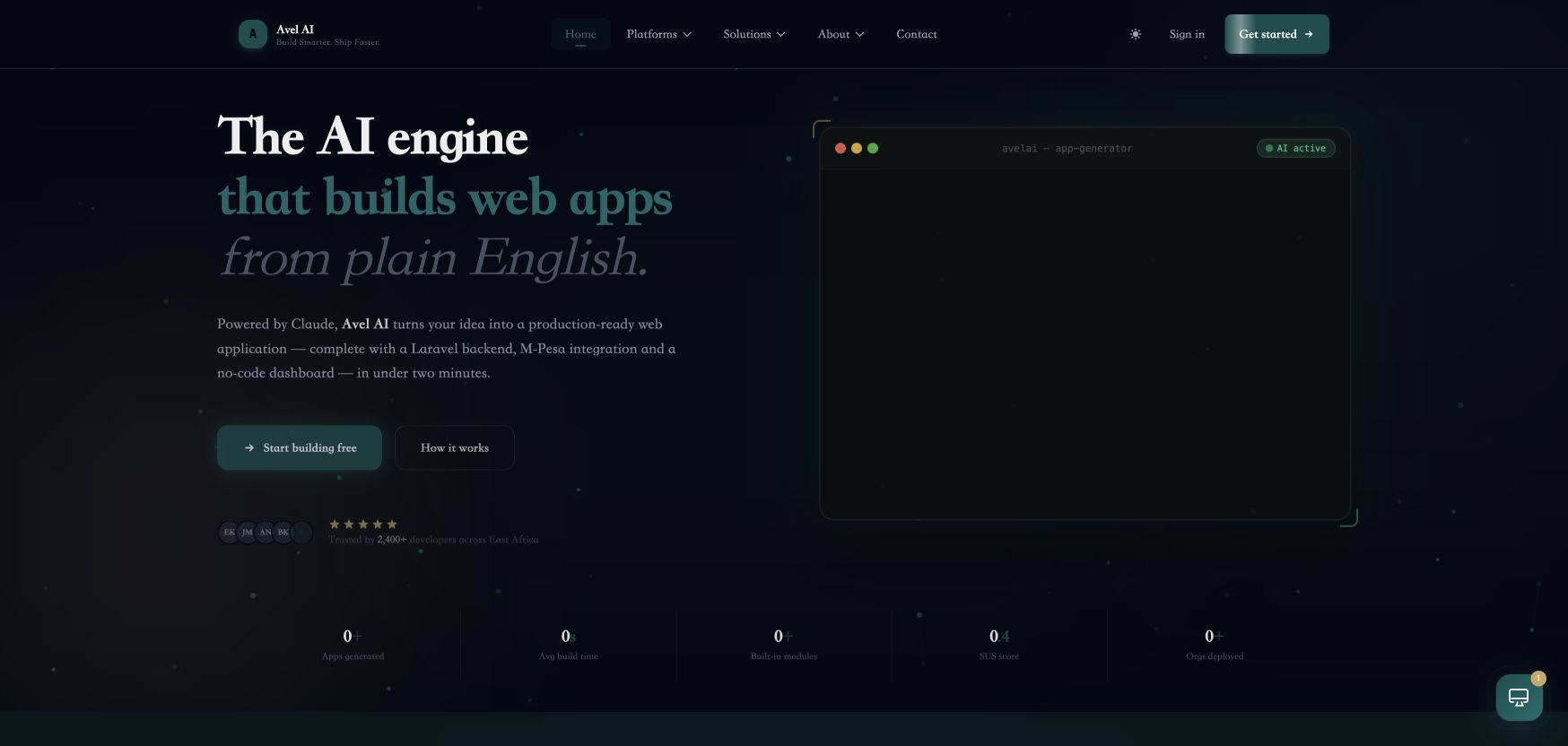
Task: Expand the Platforms dropdown menu
Action: tap(659, 34)
